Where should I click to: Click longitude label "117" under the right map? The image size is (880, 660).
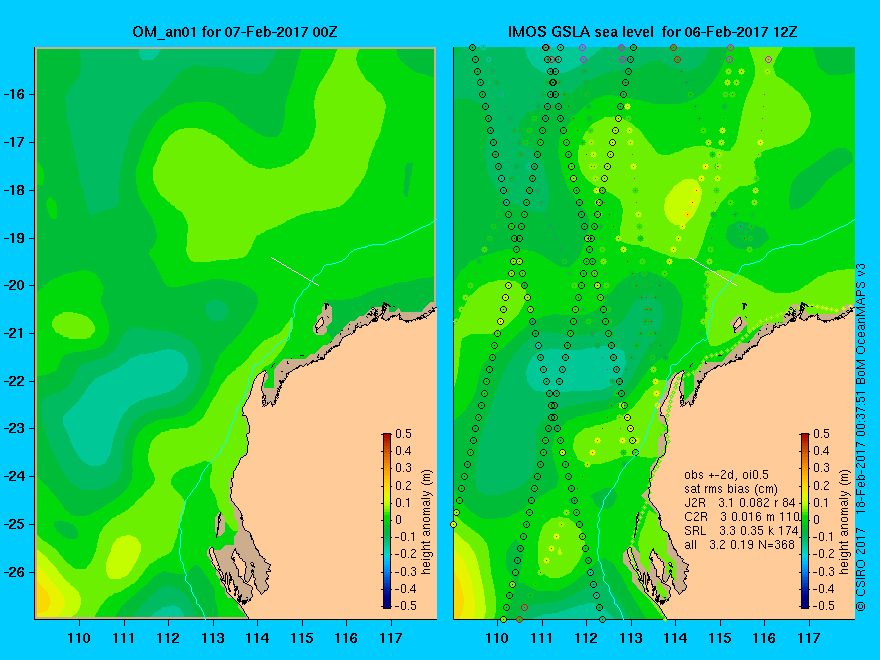point(809,638)
